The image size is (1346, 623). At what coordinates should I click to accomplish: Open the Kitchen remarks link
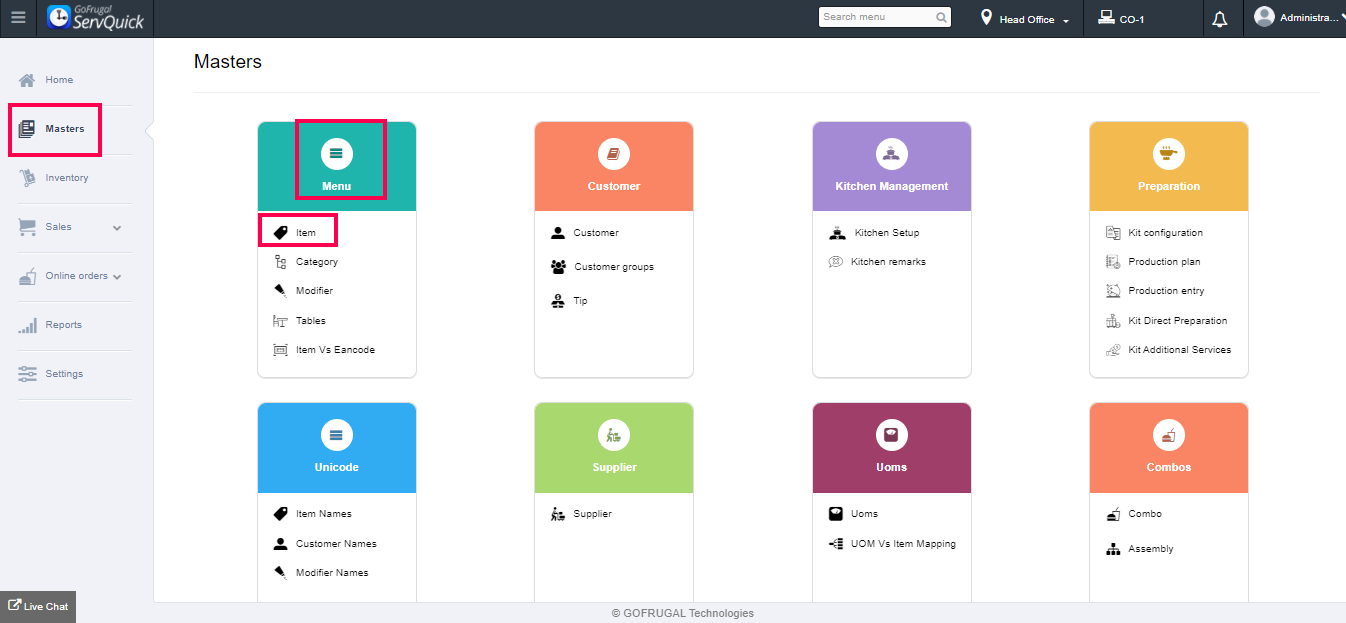pyautogui.click(x=888, y=262)
